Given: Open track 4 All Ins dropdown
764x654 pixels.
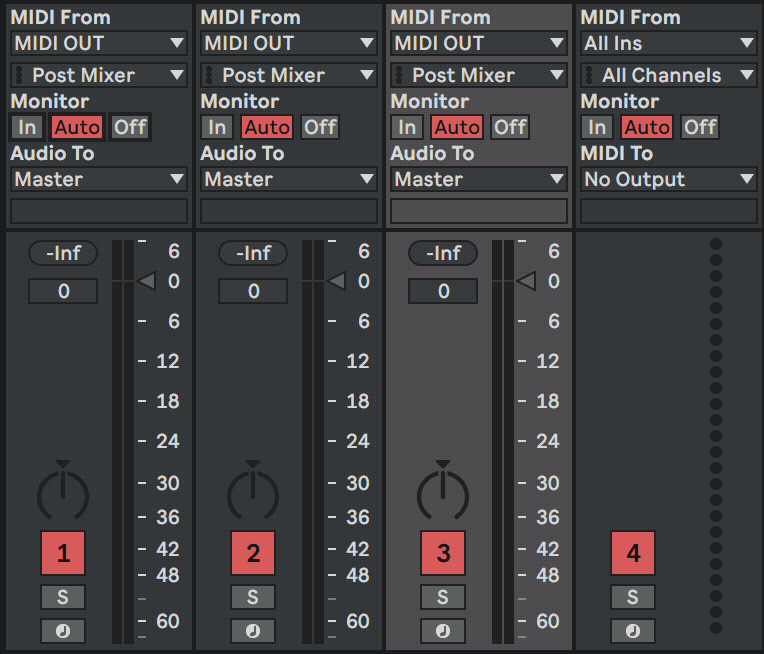Looking at the screenshot, I should pos(669,43).
